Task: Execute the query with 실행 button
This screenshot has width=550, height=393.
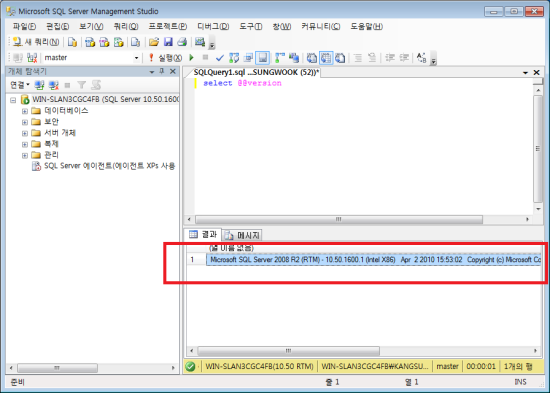Action: tap(165, 58)
